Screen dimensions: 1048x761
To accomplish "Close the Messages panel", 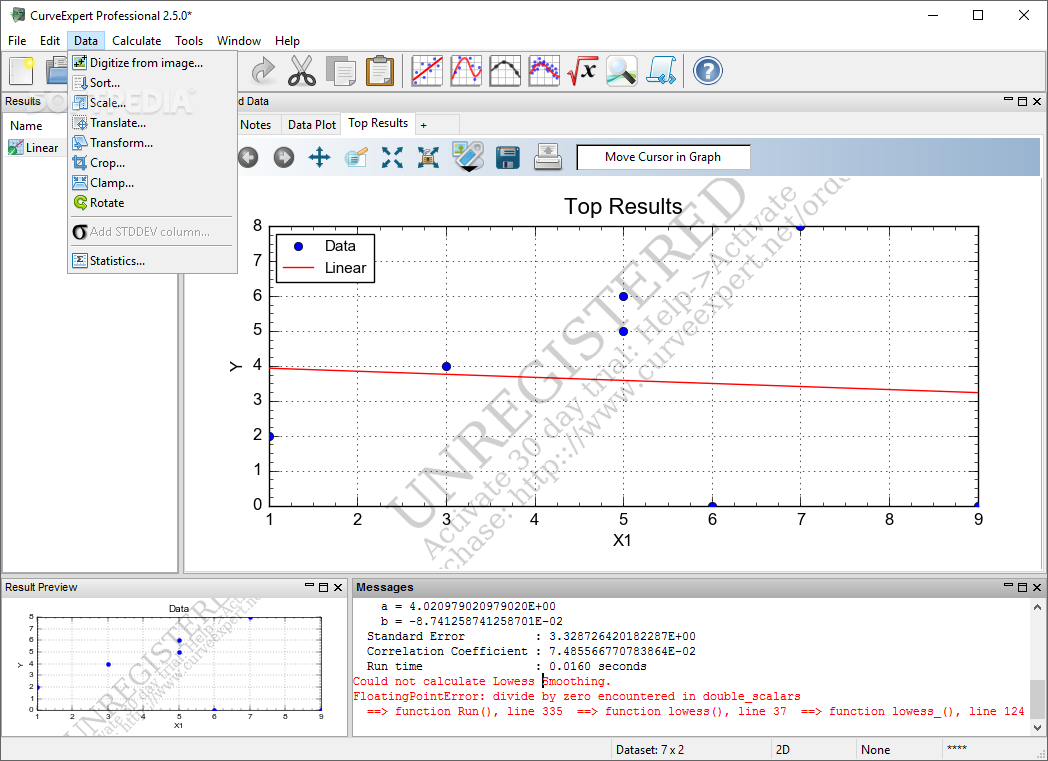I will (x=1037, y=587).
